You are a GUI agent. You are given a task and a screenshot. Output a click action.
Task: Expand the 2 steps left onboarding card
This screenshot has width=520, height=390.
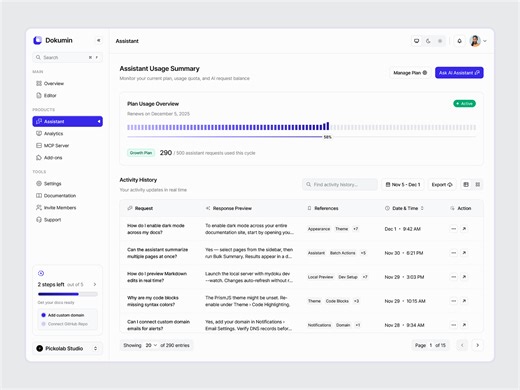[x=95, y=284]
